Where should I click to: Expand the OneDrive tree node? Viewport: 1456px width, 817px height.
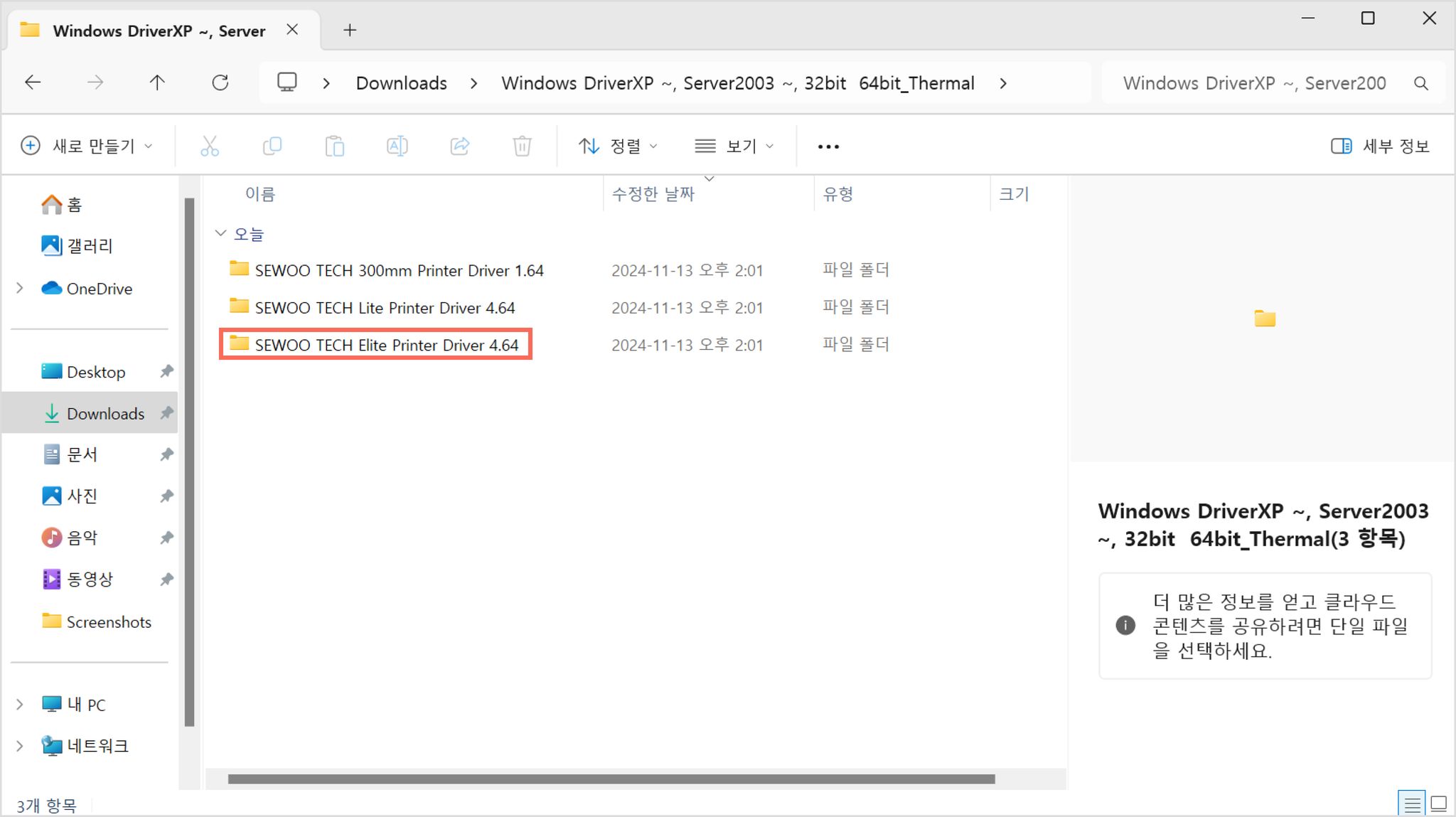[20, 288]
